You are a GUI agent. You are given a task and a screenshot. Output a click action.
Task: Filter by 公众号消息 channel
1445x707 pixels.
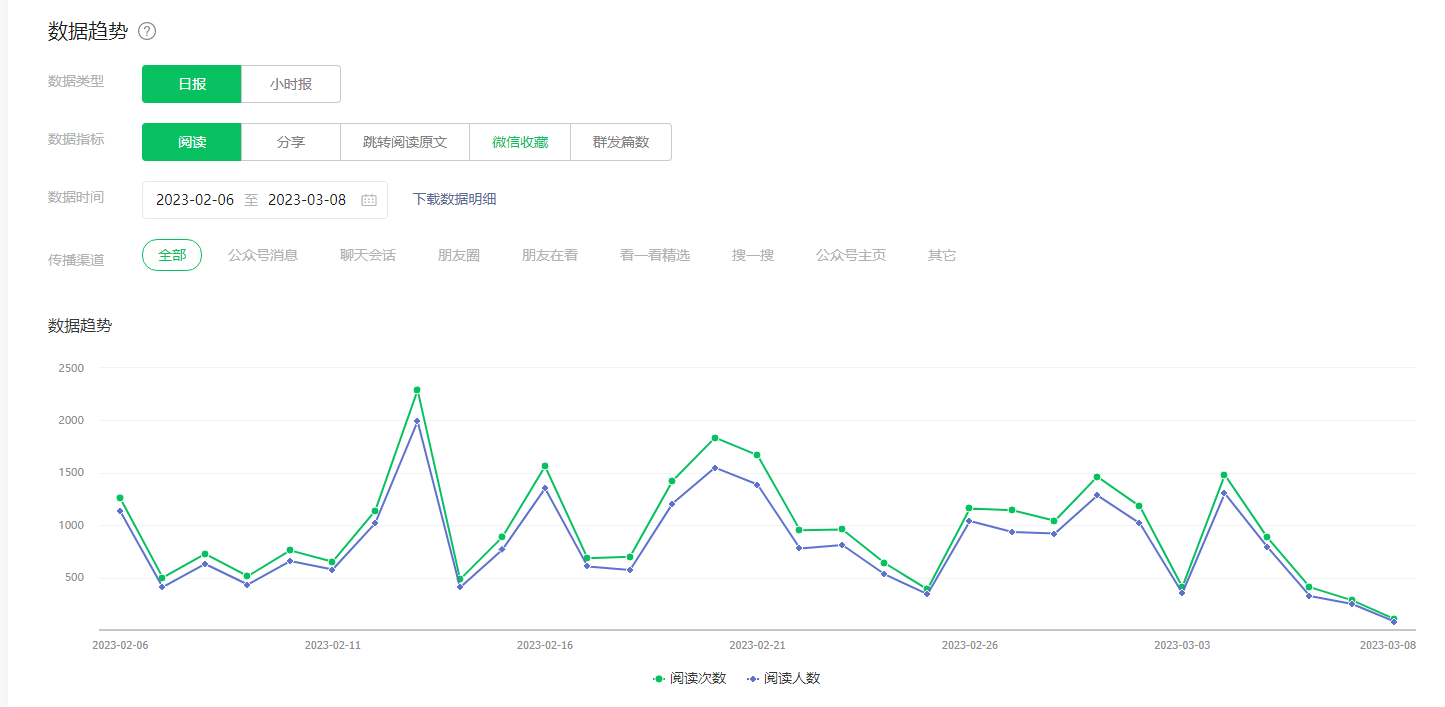263,255
